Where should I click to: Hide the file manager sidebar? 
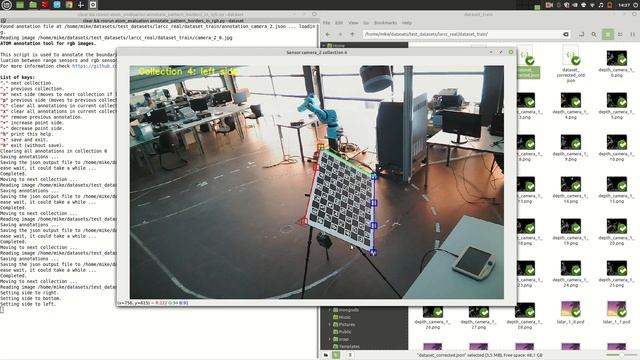tap(350, 355)
